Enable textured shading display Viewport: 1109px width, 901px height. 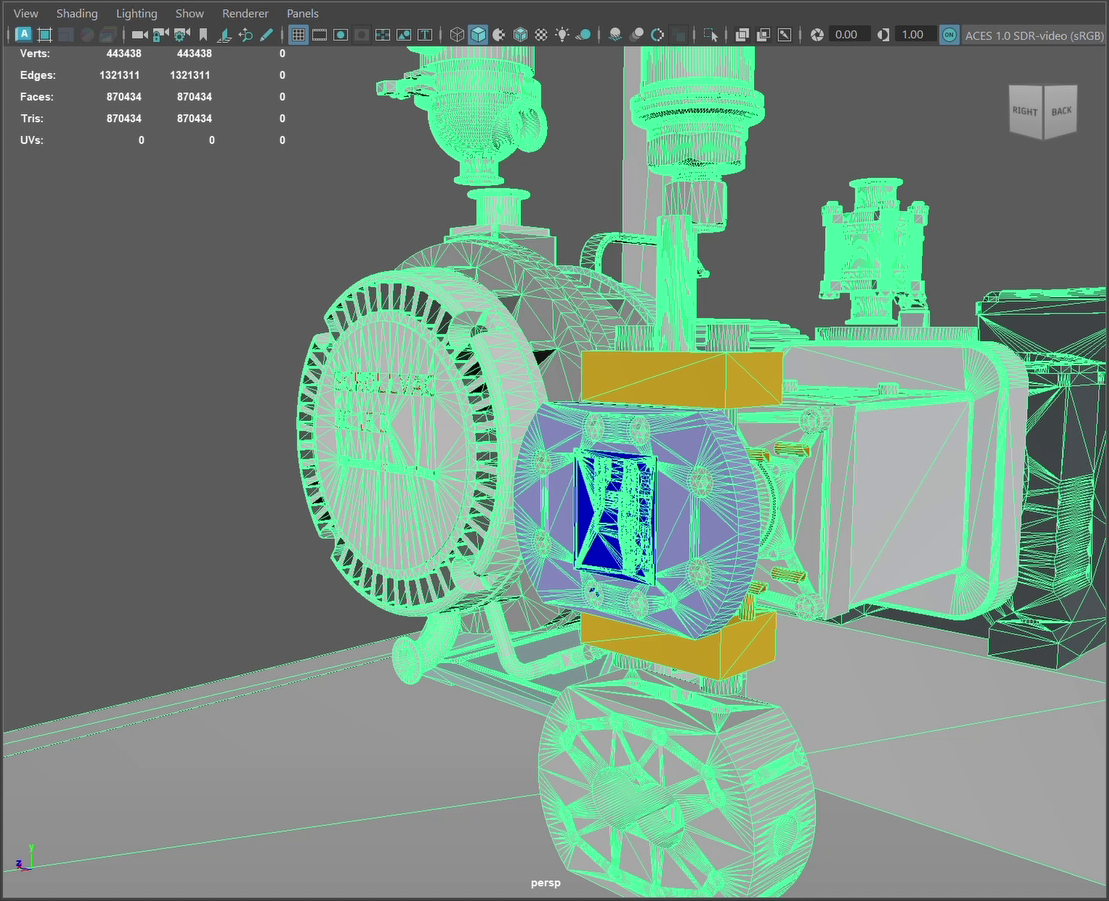(520, 34)
